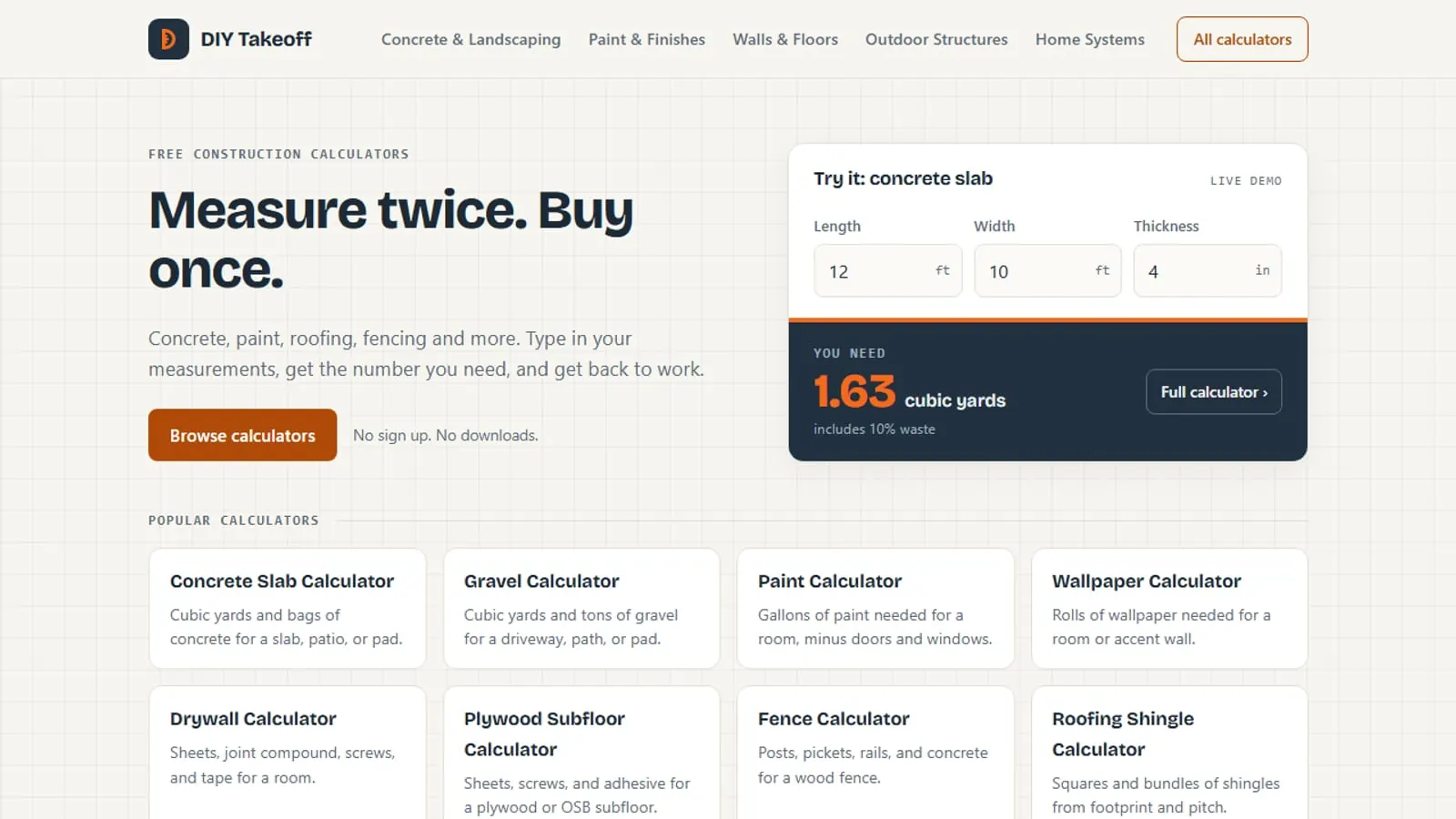Click the FREE CONSTRUCTION CALCULATORS label
This screenshot has height=819, width=1456.
pos(278,154)
